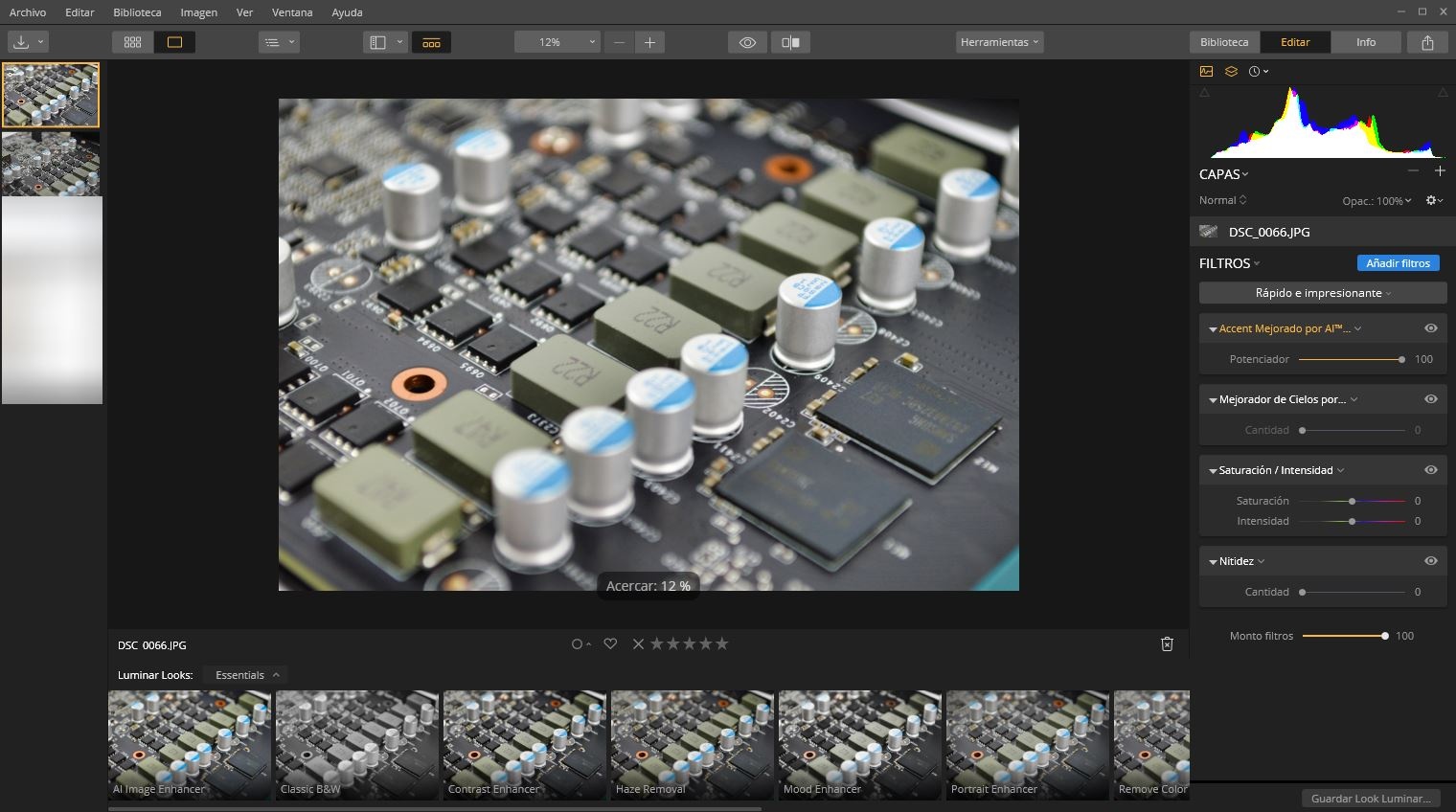
Task: Switch to the Biblioteca tab
Action: (x=1224, y=42)
